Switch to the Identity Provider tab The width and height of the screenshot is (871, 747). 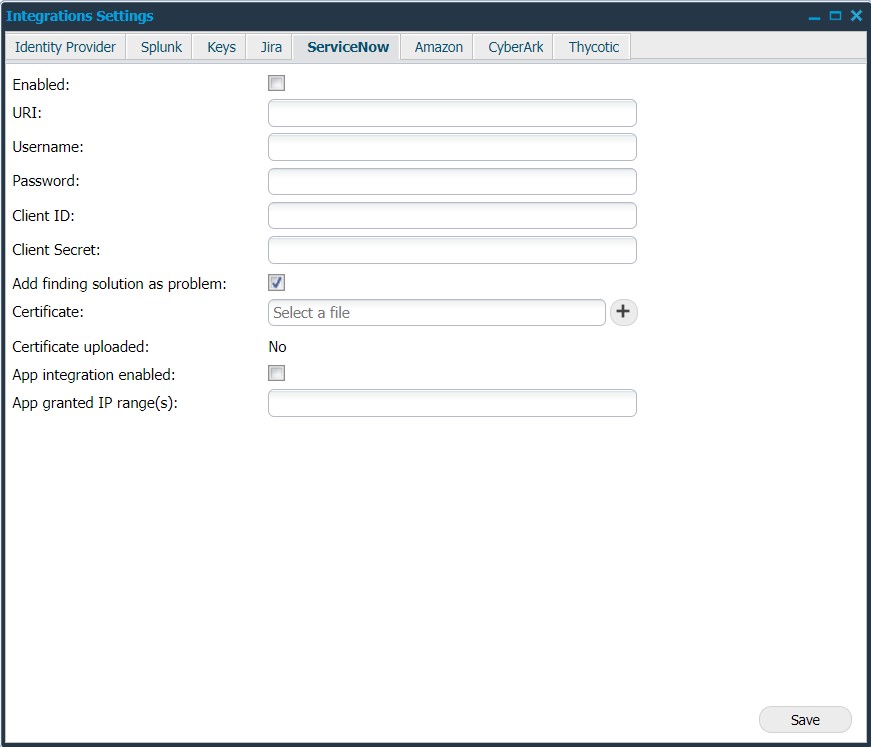coord(64,46)
